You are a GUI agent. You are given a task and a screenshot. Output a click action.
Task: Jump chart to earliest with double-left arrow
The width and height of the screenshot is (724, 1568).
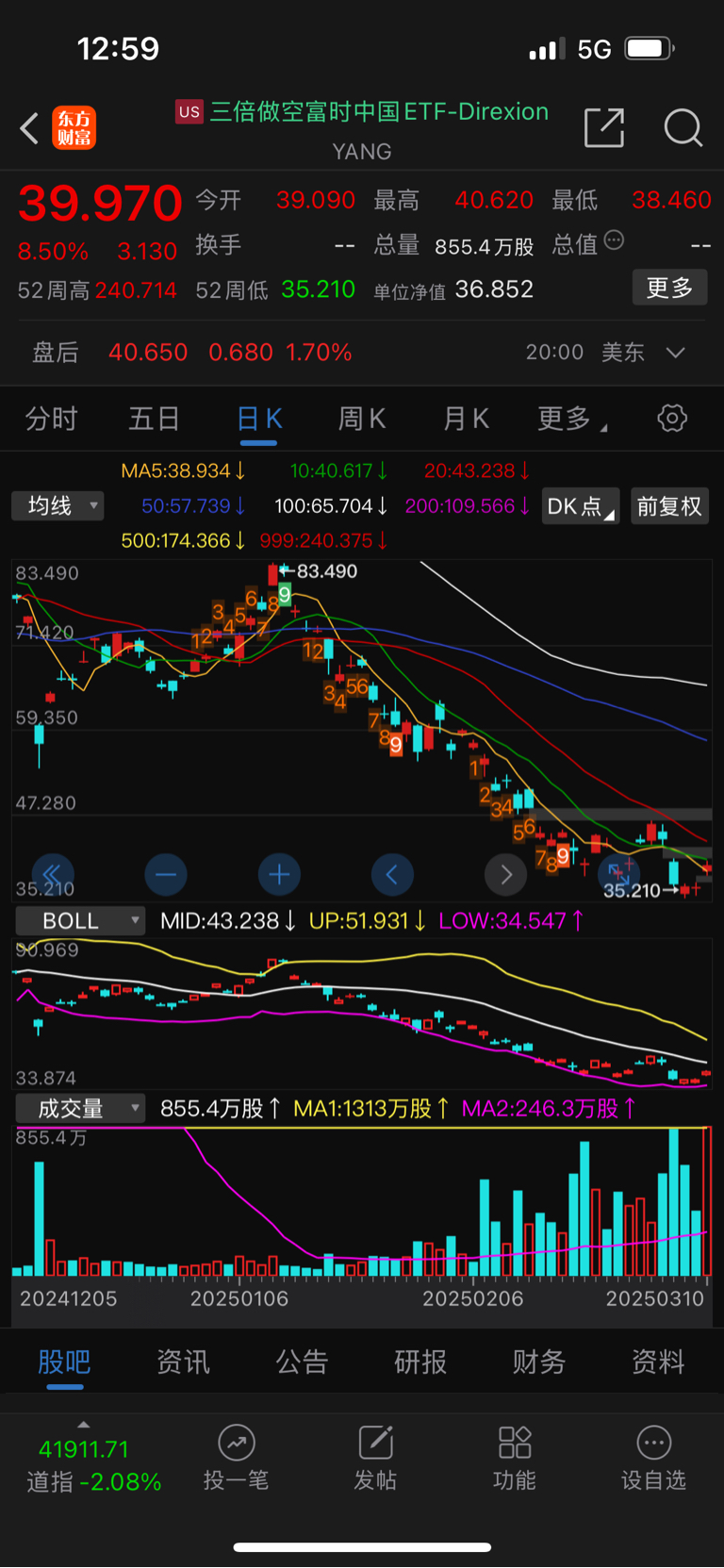[53, 875]
